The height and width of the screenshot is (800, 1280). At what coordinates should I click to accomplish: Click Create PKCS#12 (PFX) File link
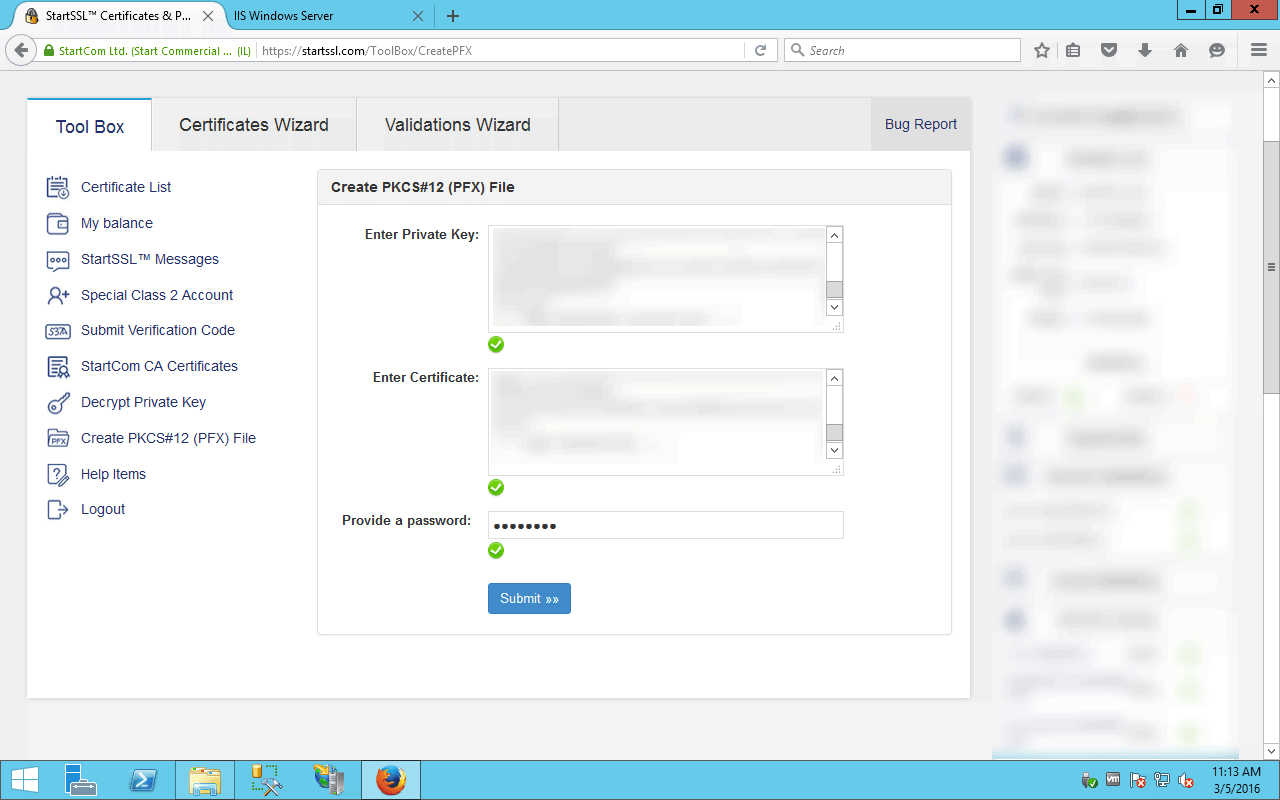168,438
